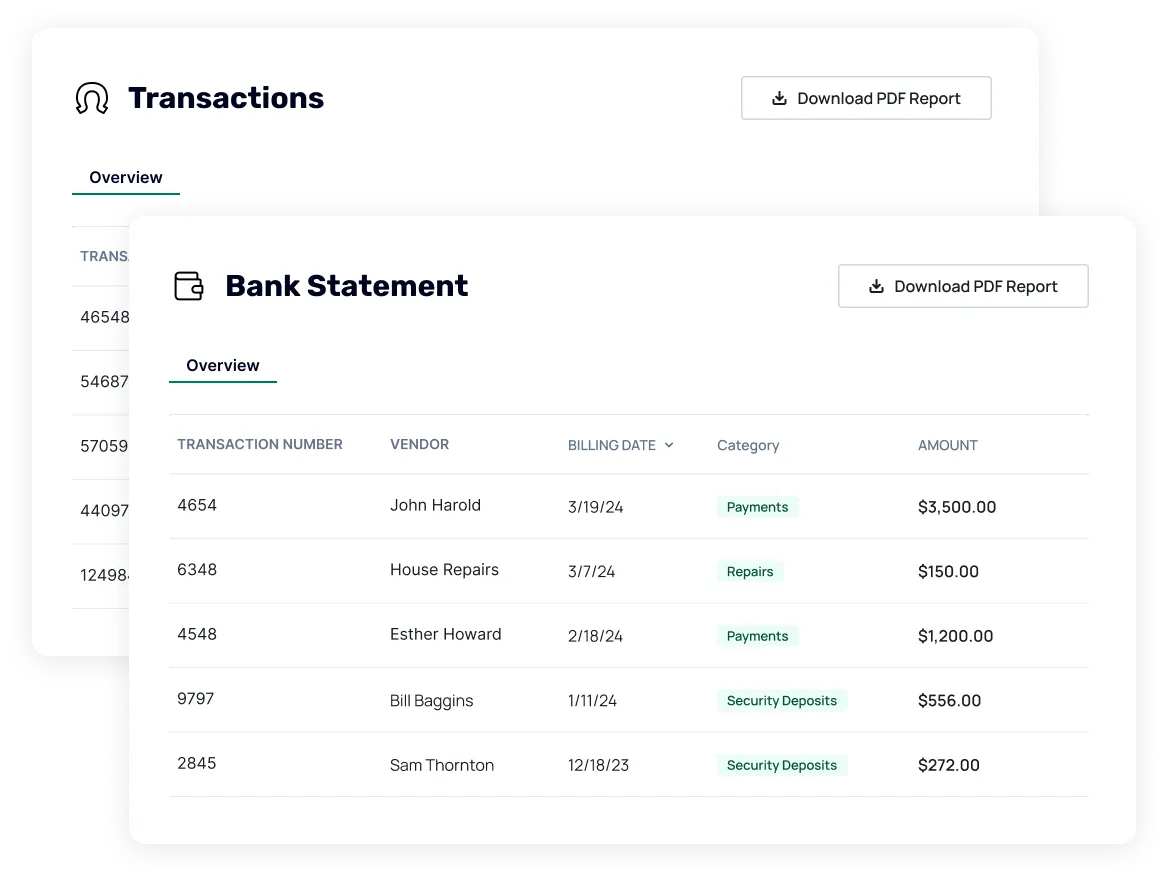
Task: Click the download icon on Transactions report button
Action: (x=777, y=98)
